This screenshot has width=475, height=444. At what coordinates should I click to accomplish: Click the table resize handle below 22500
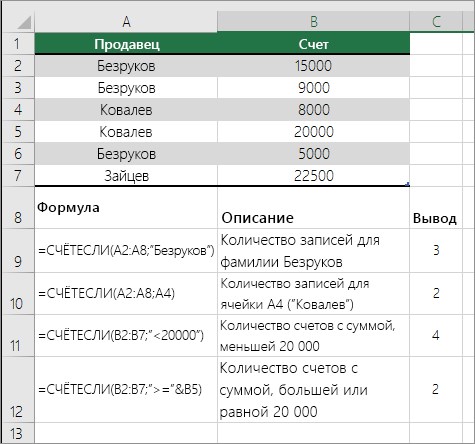pos(408,184)
